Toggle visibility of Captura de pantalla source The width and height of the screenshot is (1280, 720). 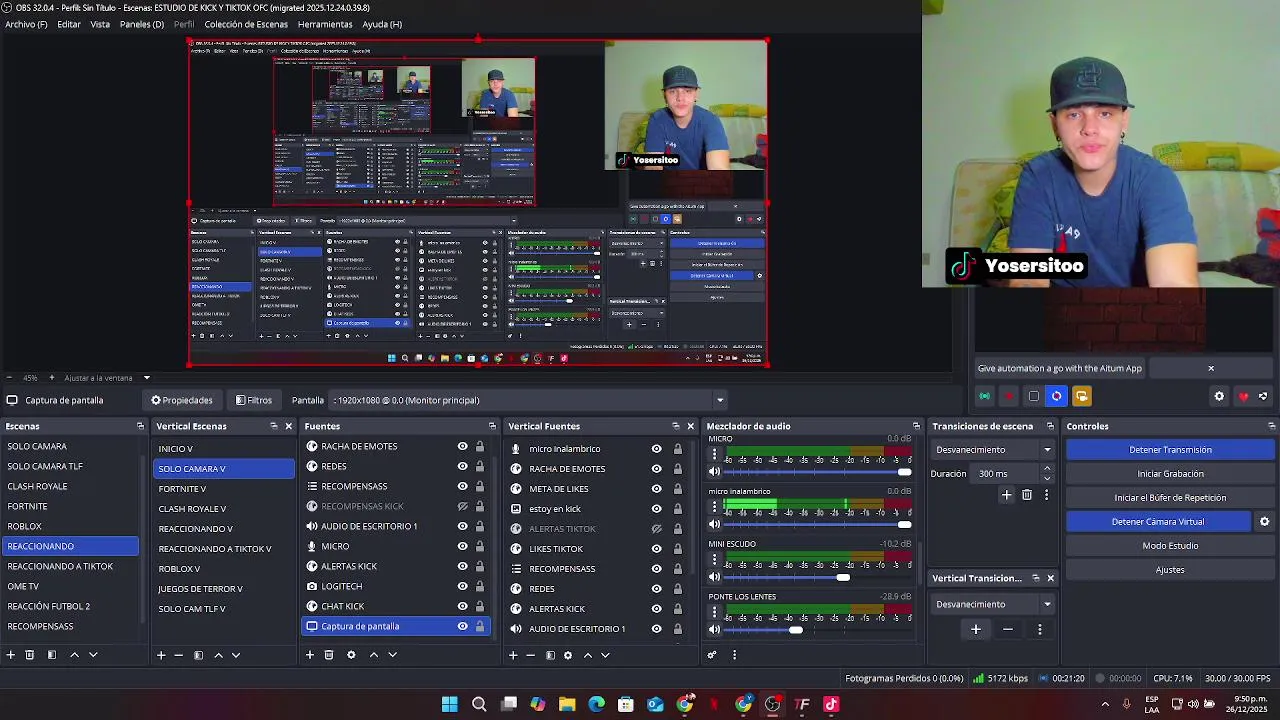(462, 626)
